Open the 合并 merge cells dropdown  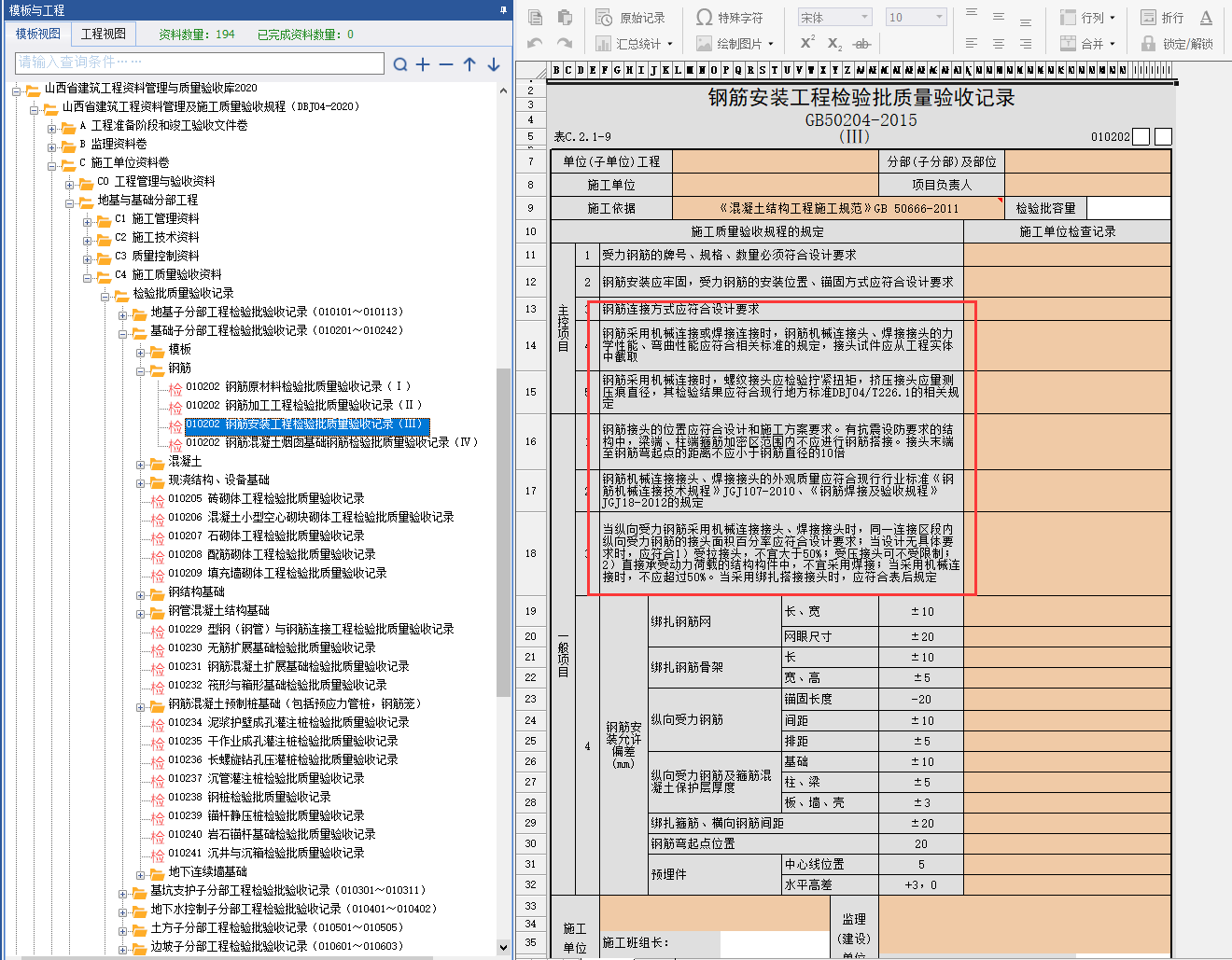tap(1088, 44)
